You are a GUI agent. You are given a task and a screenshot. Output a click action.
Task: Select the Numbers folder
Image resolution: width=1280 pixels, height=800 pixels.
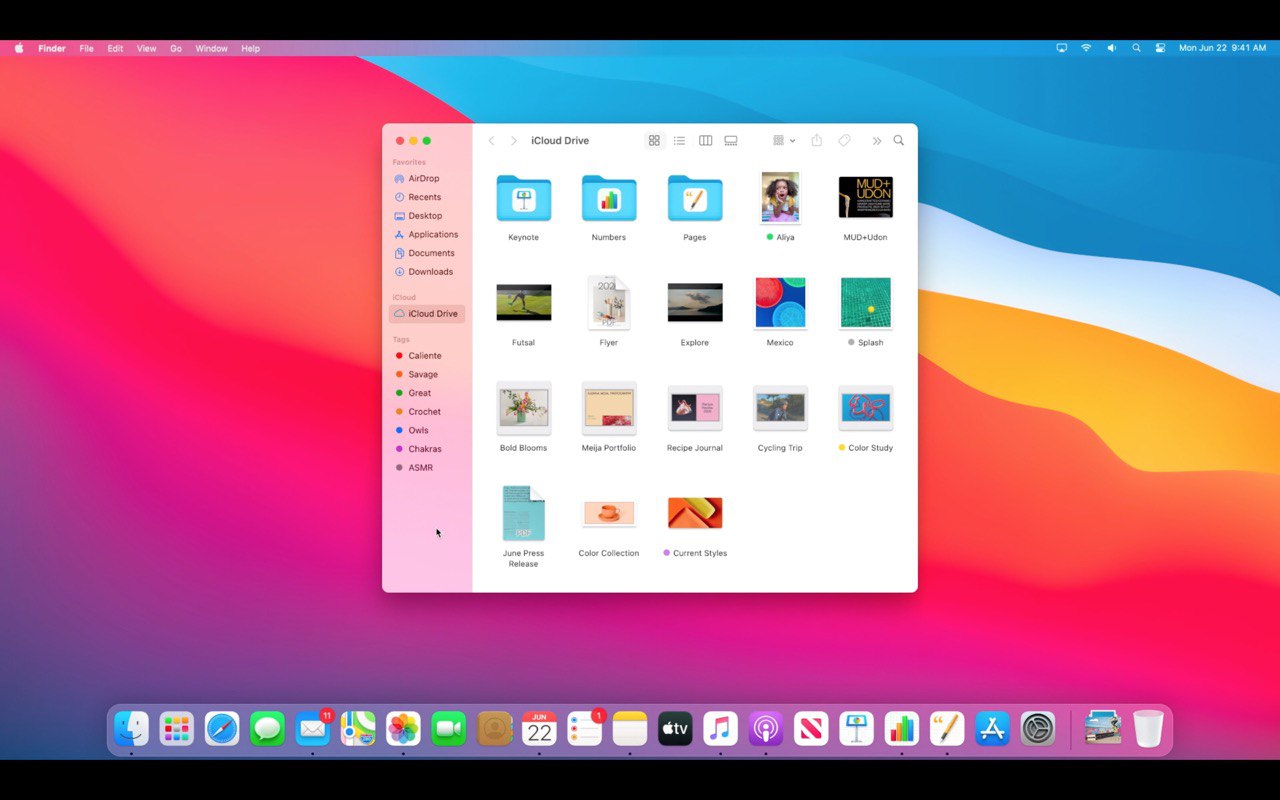tap(609, 199)
